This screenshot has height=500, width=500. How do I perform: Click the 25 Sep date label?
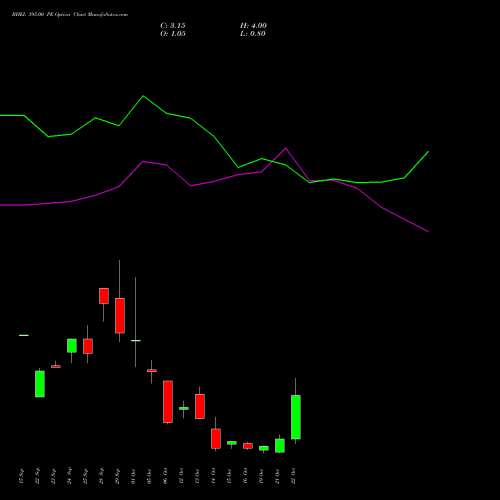pos(85,476)
